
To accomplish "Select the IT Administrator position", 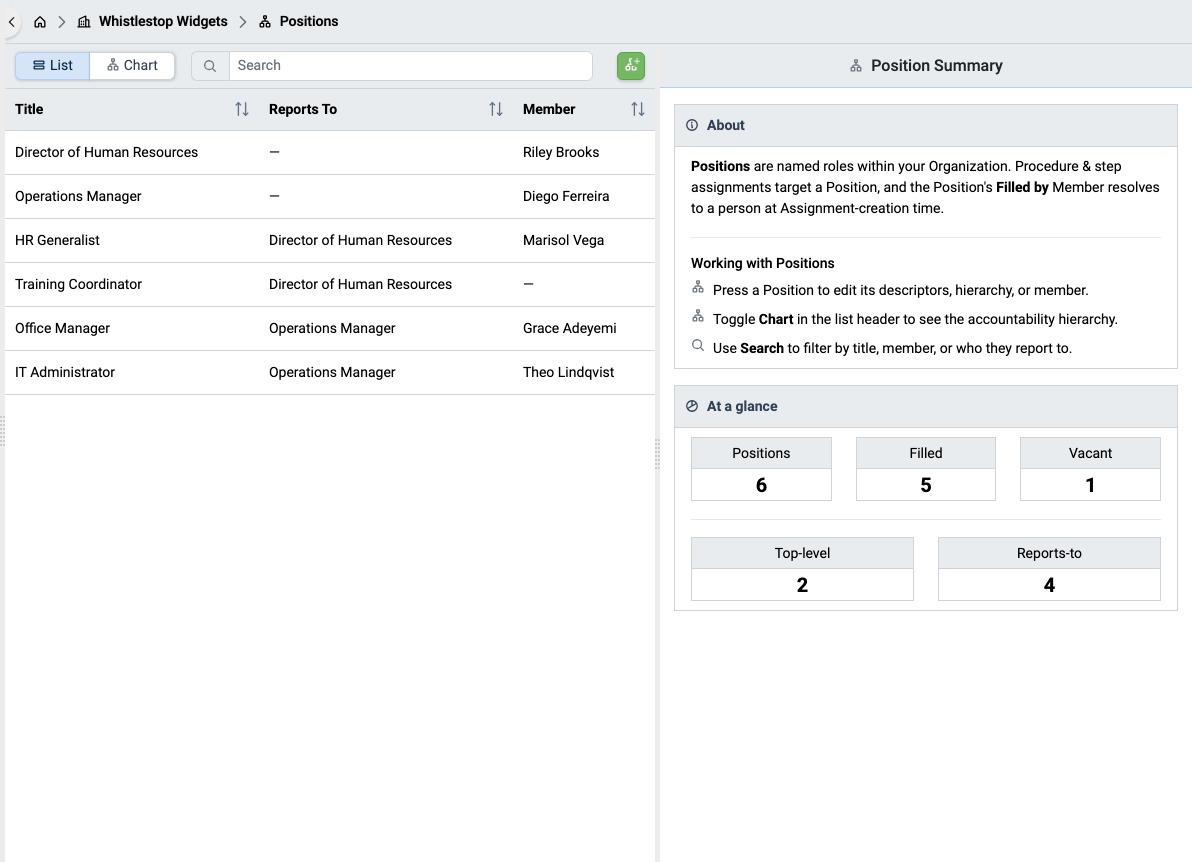I will tap(330, 373).
